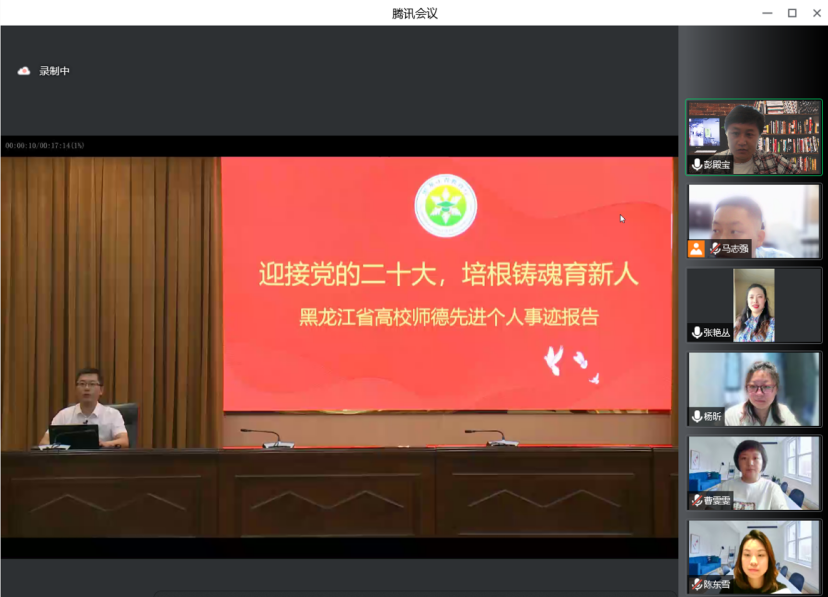Click the name label 彭殿宝

click(717, 165)
